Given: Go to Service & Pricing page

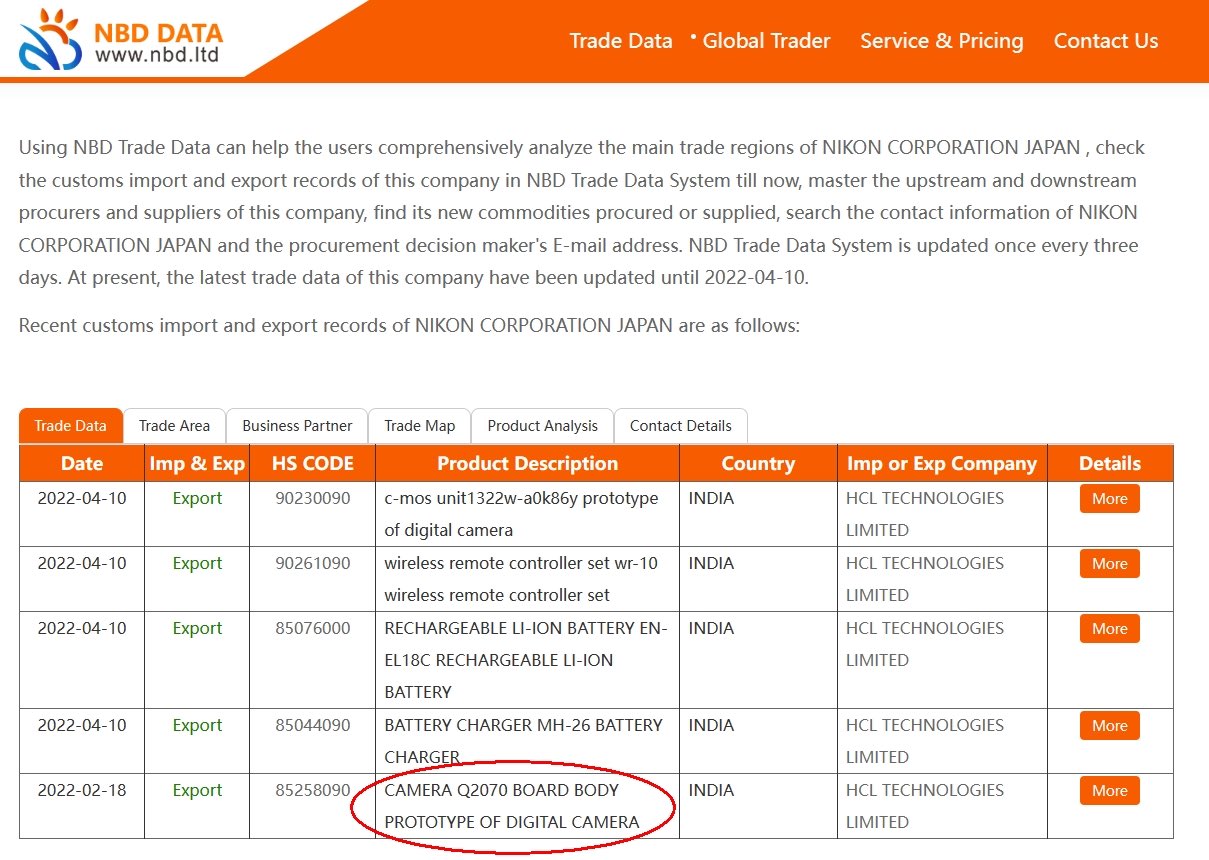Looking at the screenshot, I should pyautogui.click(x=941, y=41).
